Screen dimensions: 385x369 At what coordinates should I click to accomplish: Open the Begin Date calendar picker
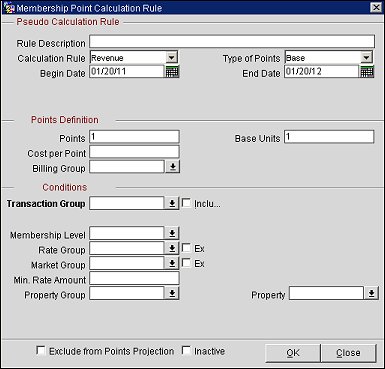point(172,72)
